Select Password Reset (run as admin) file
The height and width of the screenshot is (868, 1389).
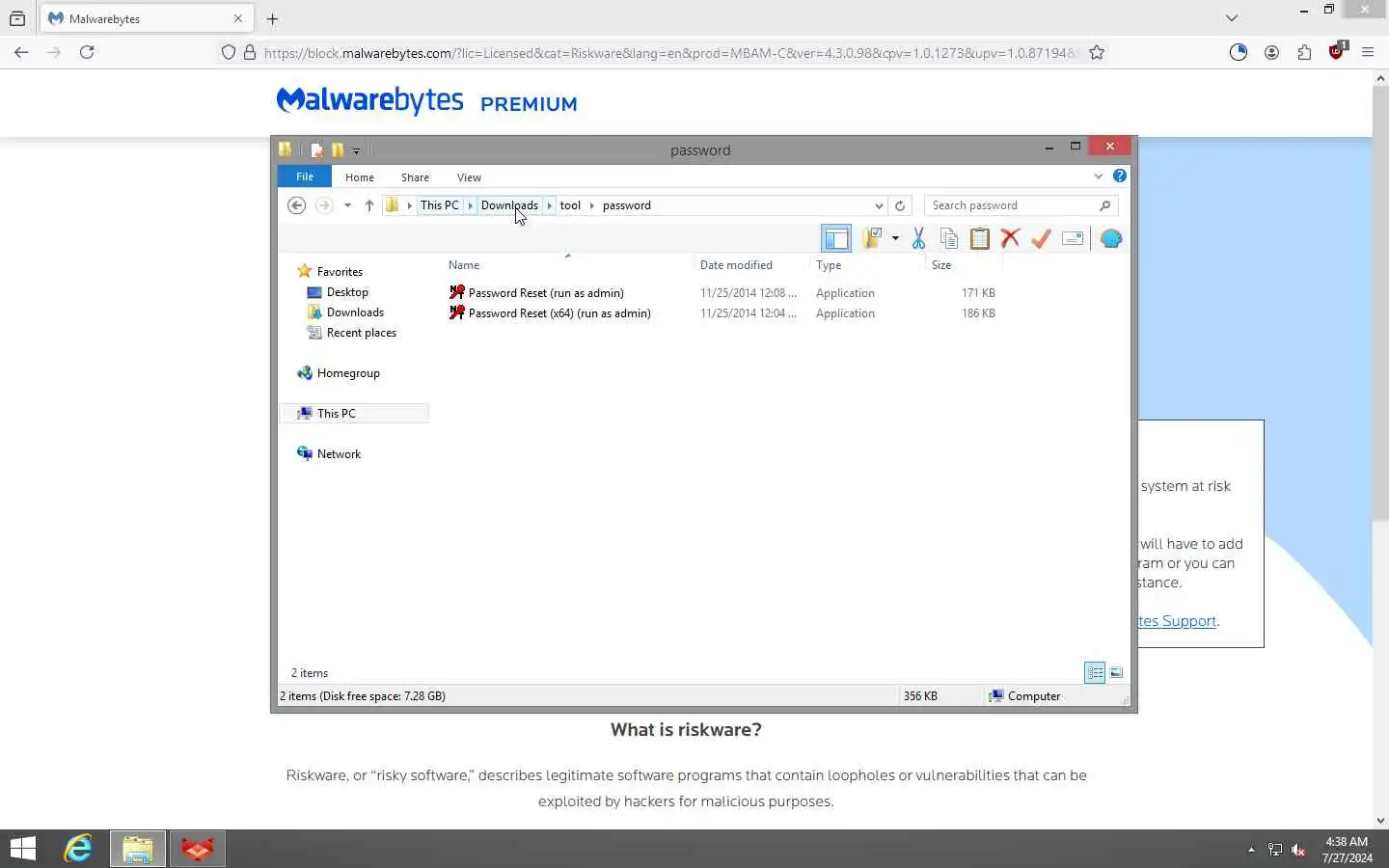[x=546, y=293]
